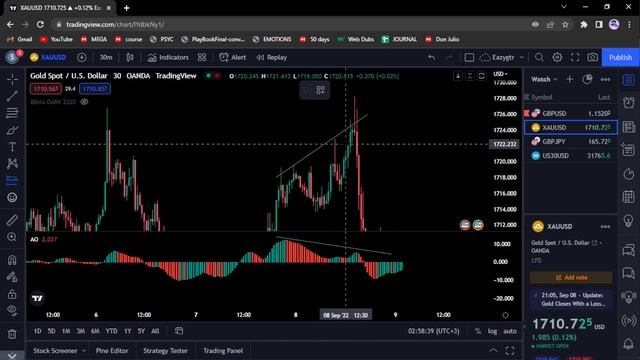Select the YTD date range

coord(111,331)
